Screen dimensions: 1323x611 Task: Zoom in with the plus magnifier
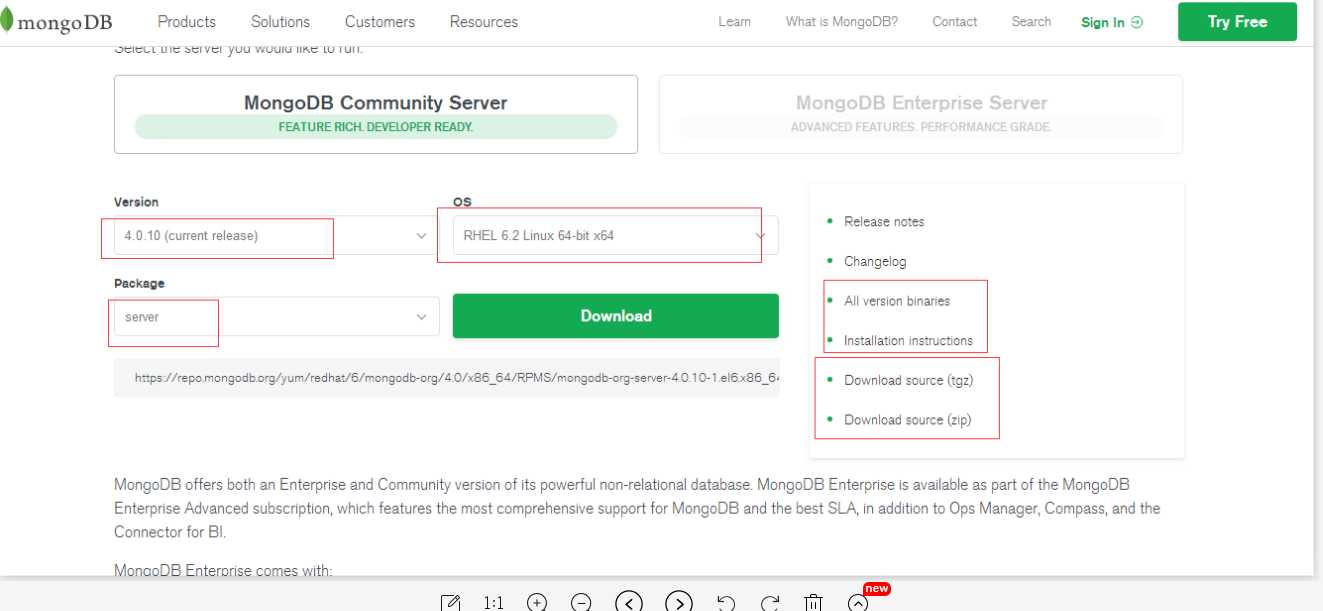click(x=538, y=602)
